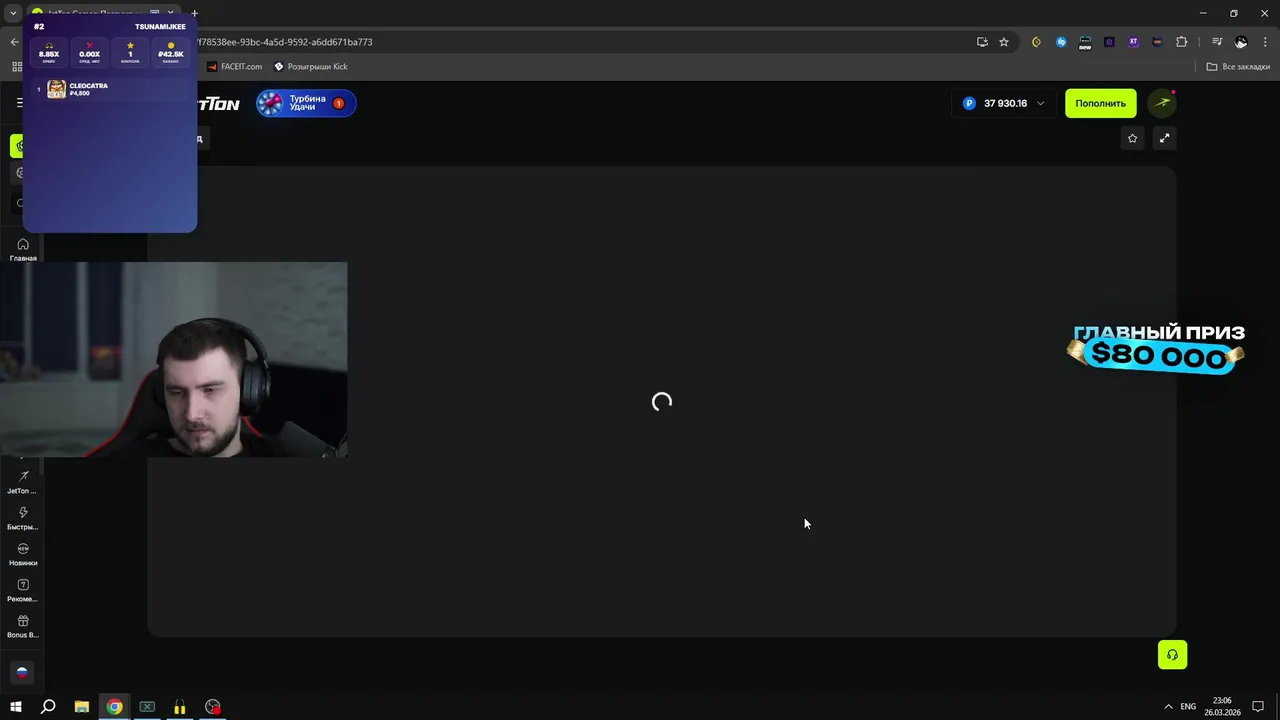Open Новинки in the sidebar

coord(23,554)
